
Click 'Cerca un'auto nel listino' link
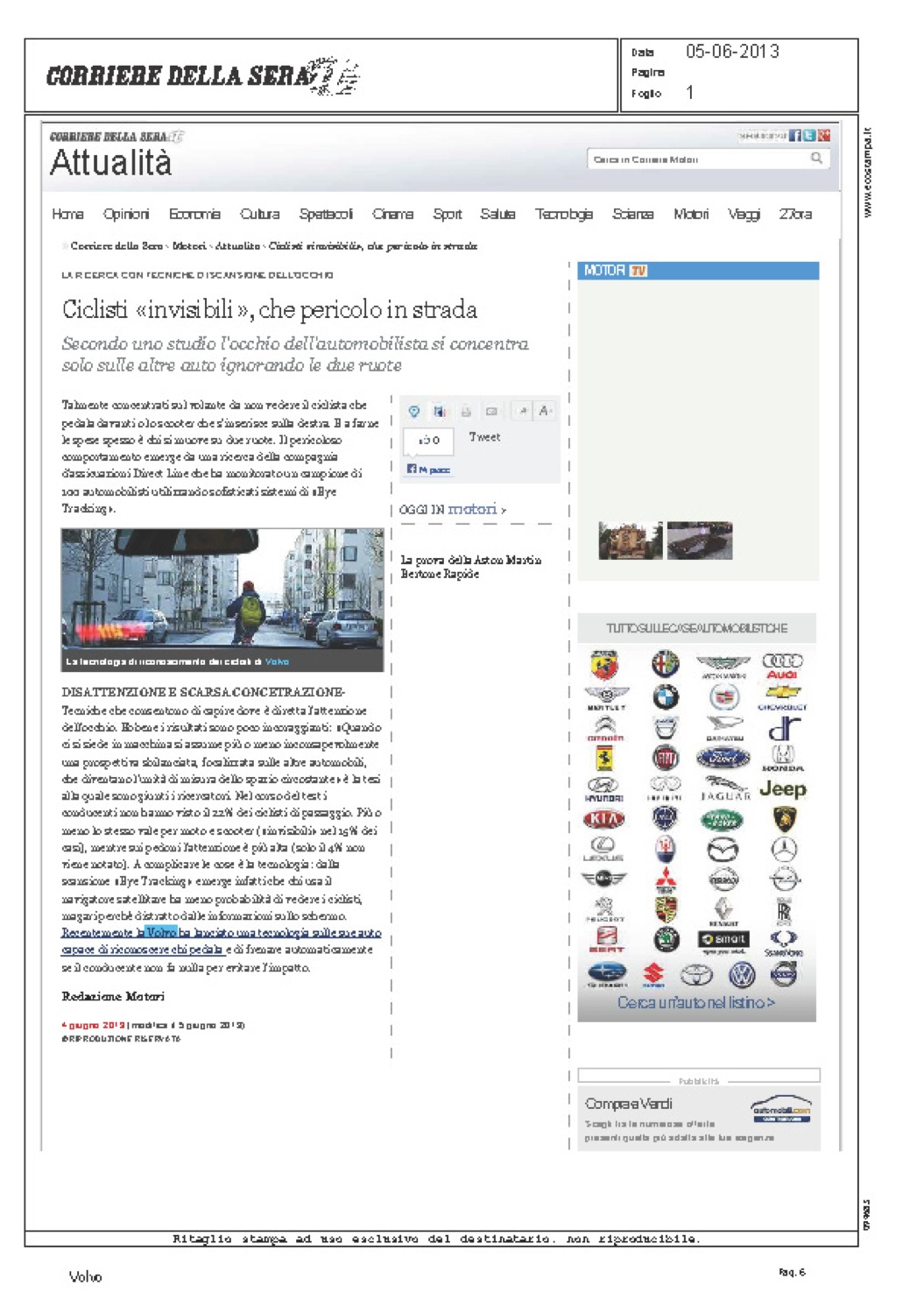695,1002
